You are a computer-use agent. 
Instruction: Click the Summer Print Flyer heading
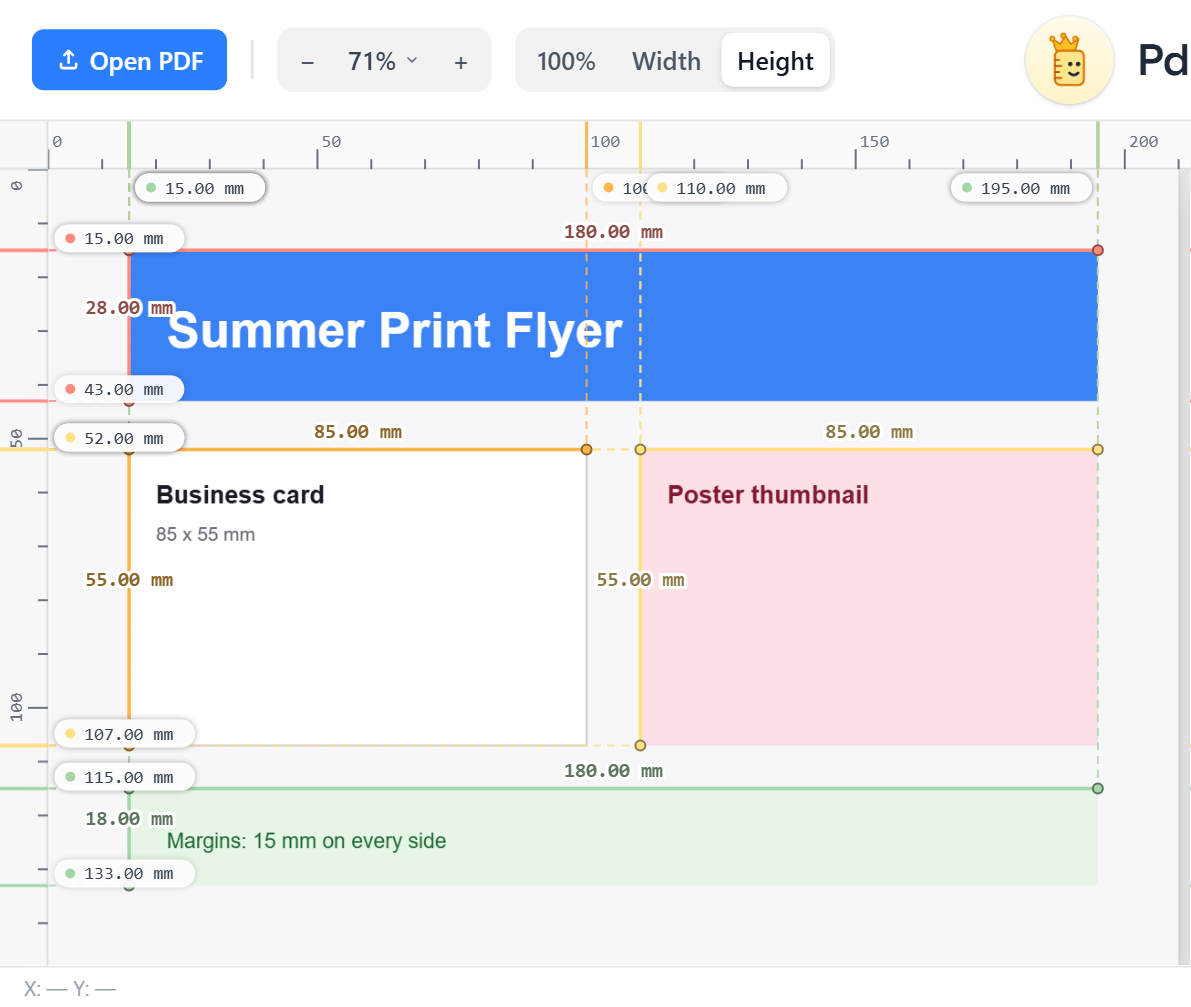click(395, 331)
